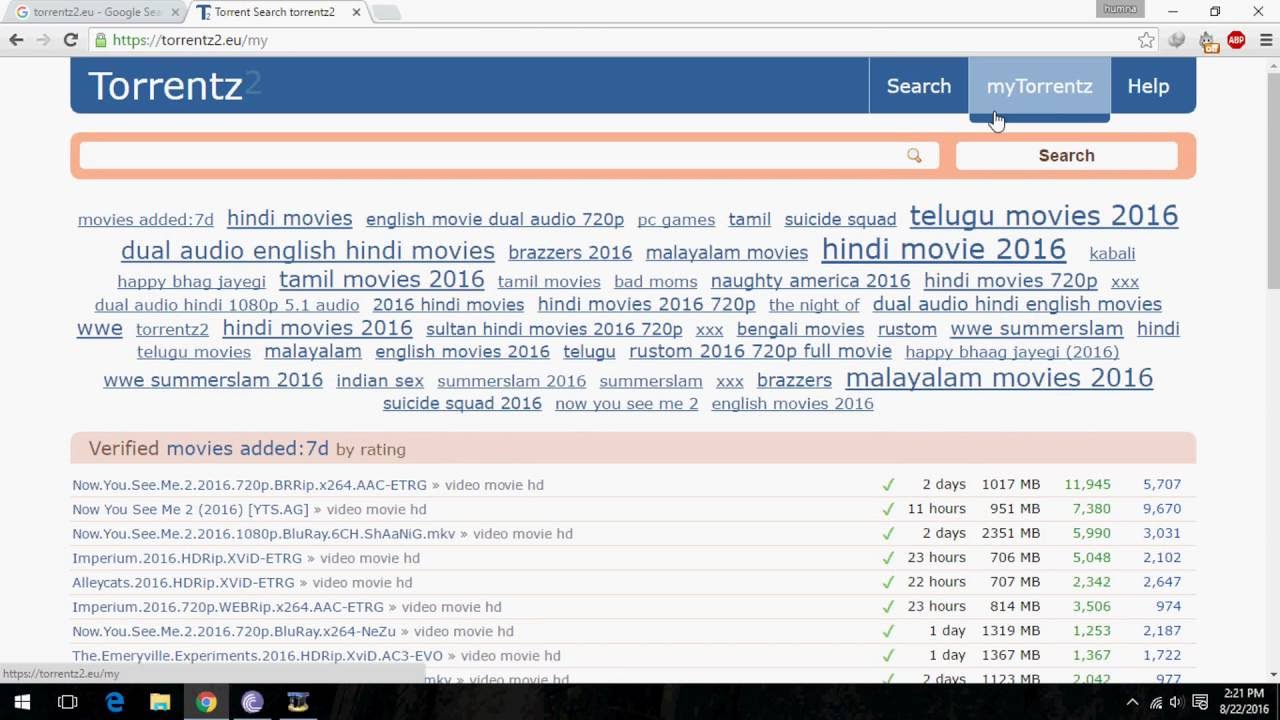This screenshot has width=1280, height=720.
Task: Open the Action Center notifications icon
Action: (x=1200, y=702)
